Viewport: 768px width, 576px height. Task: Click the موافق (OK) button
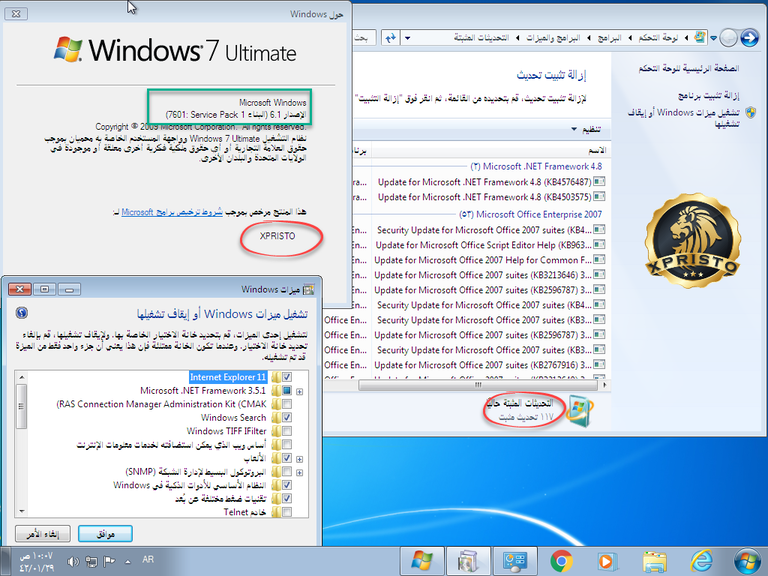[x=105, y=534]
